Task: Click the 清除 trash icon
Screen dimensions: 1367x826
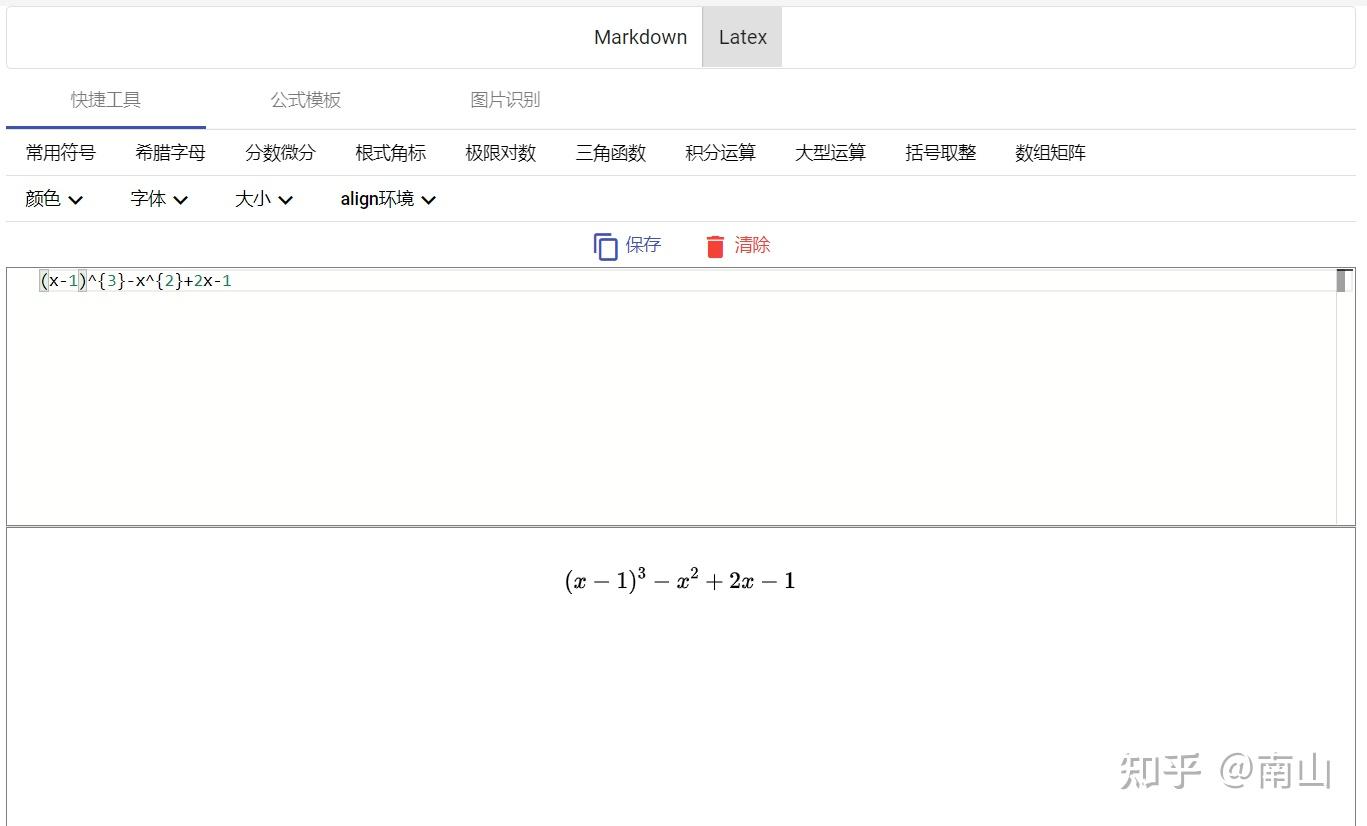Action: 714,245
